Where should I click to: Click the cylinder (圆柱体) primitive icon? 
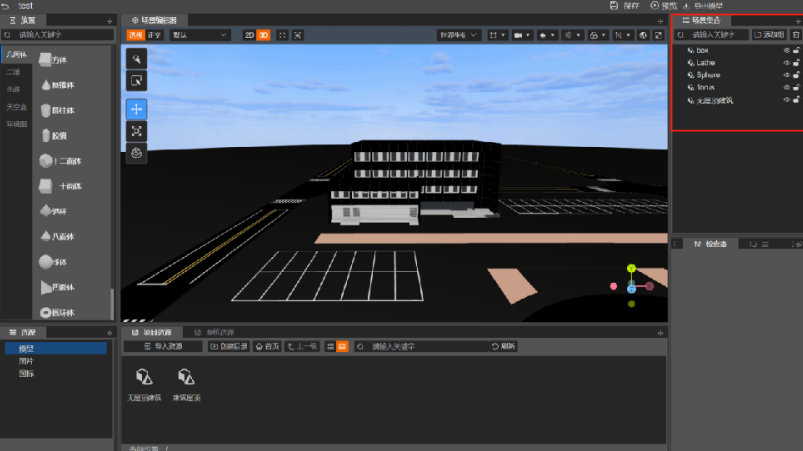coord(46,110)
